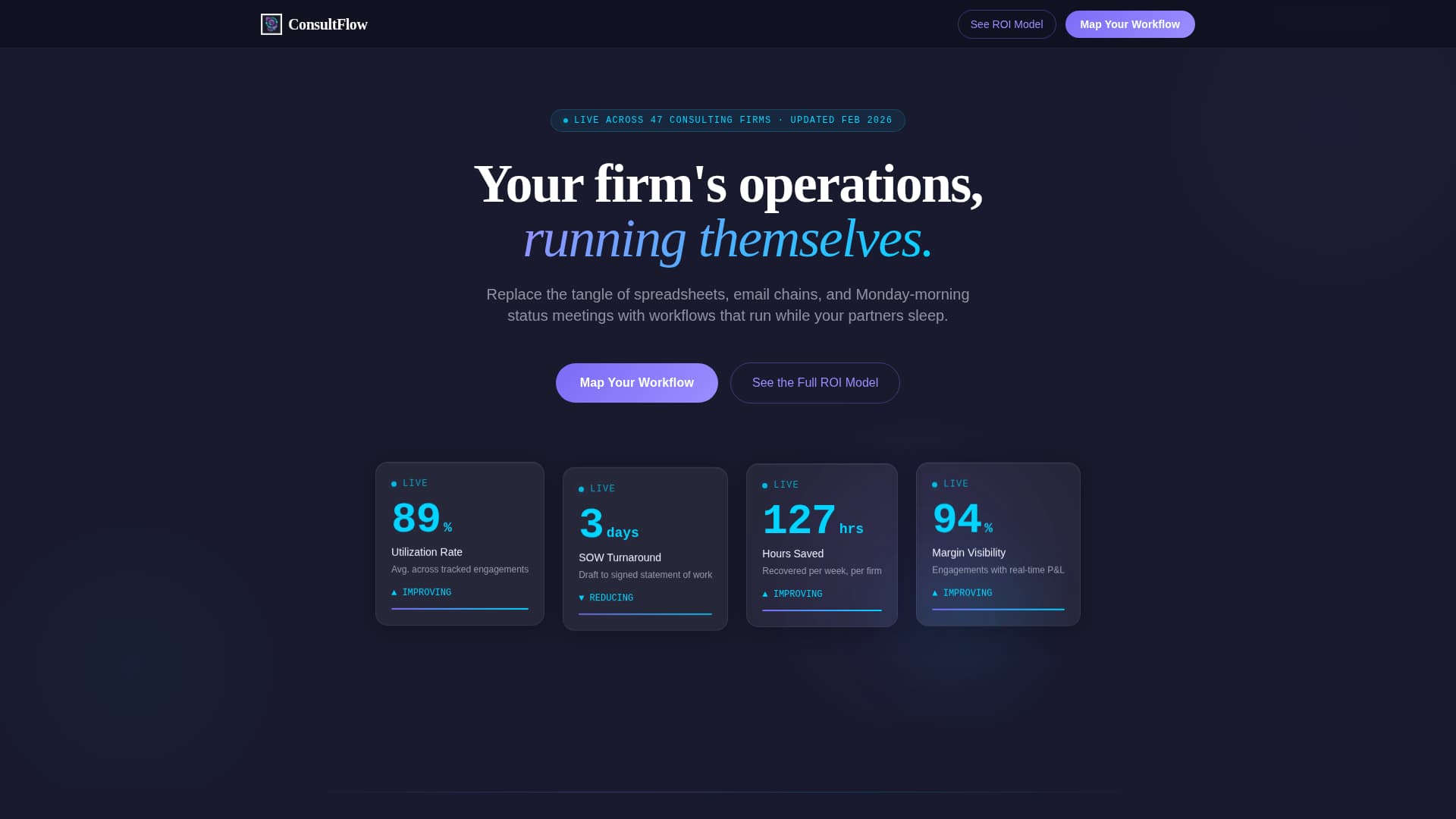
Task: Click 'Avg. across tracked engagements' text
Action: coord(460,570)
